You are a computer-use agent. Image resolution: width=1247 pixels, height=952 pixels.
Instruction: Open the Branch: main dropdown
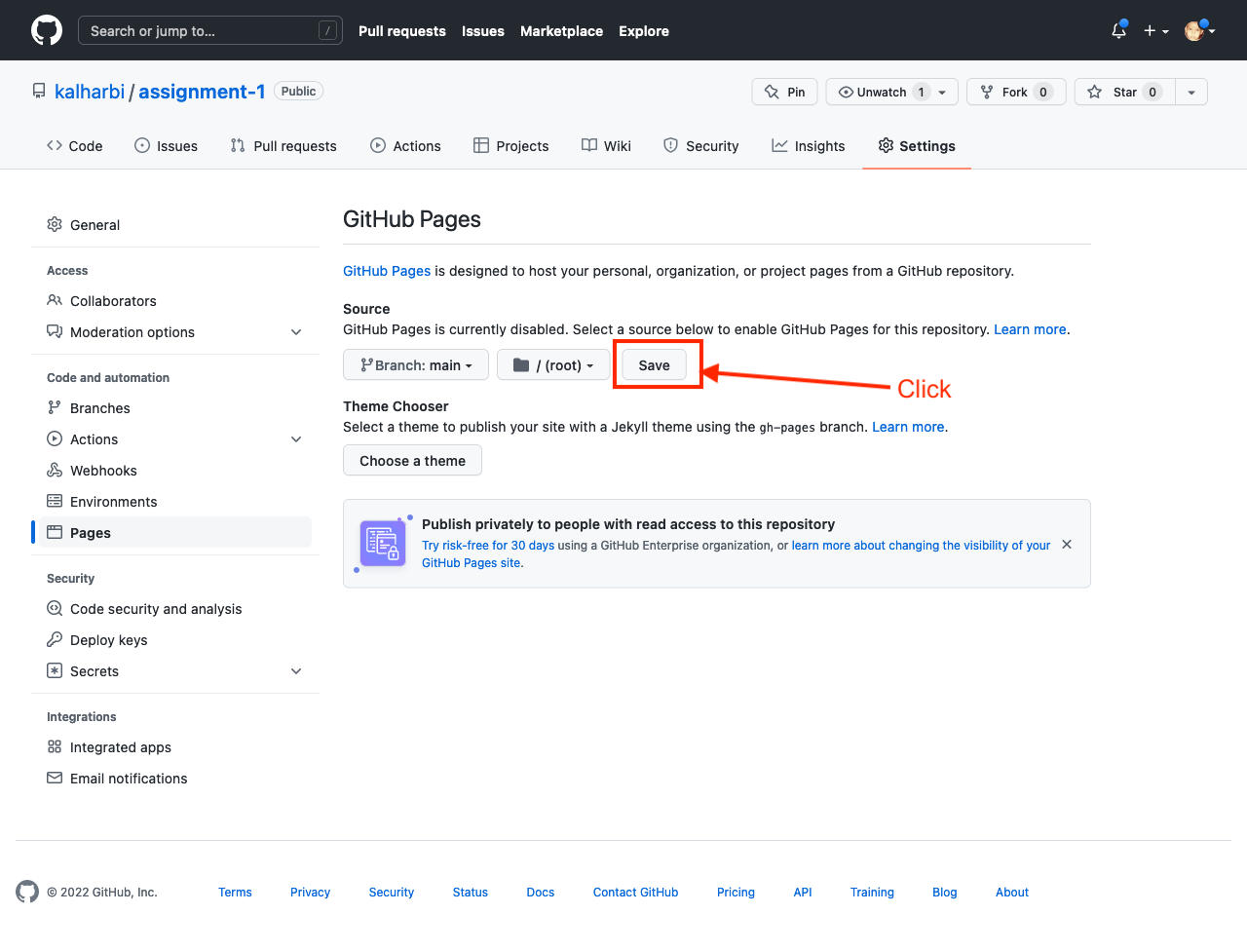pyautogui.click(x=416, y=365)
